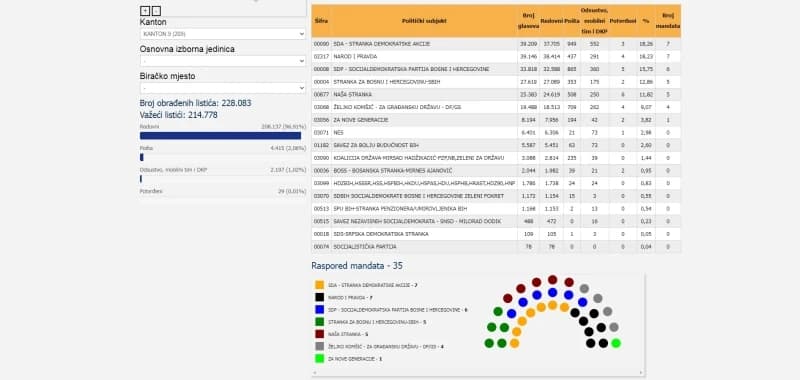
Task: Click the Odsustvo, mobilni tim progress bar
Action: 141,179
